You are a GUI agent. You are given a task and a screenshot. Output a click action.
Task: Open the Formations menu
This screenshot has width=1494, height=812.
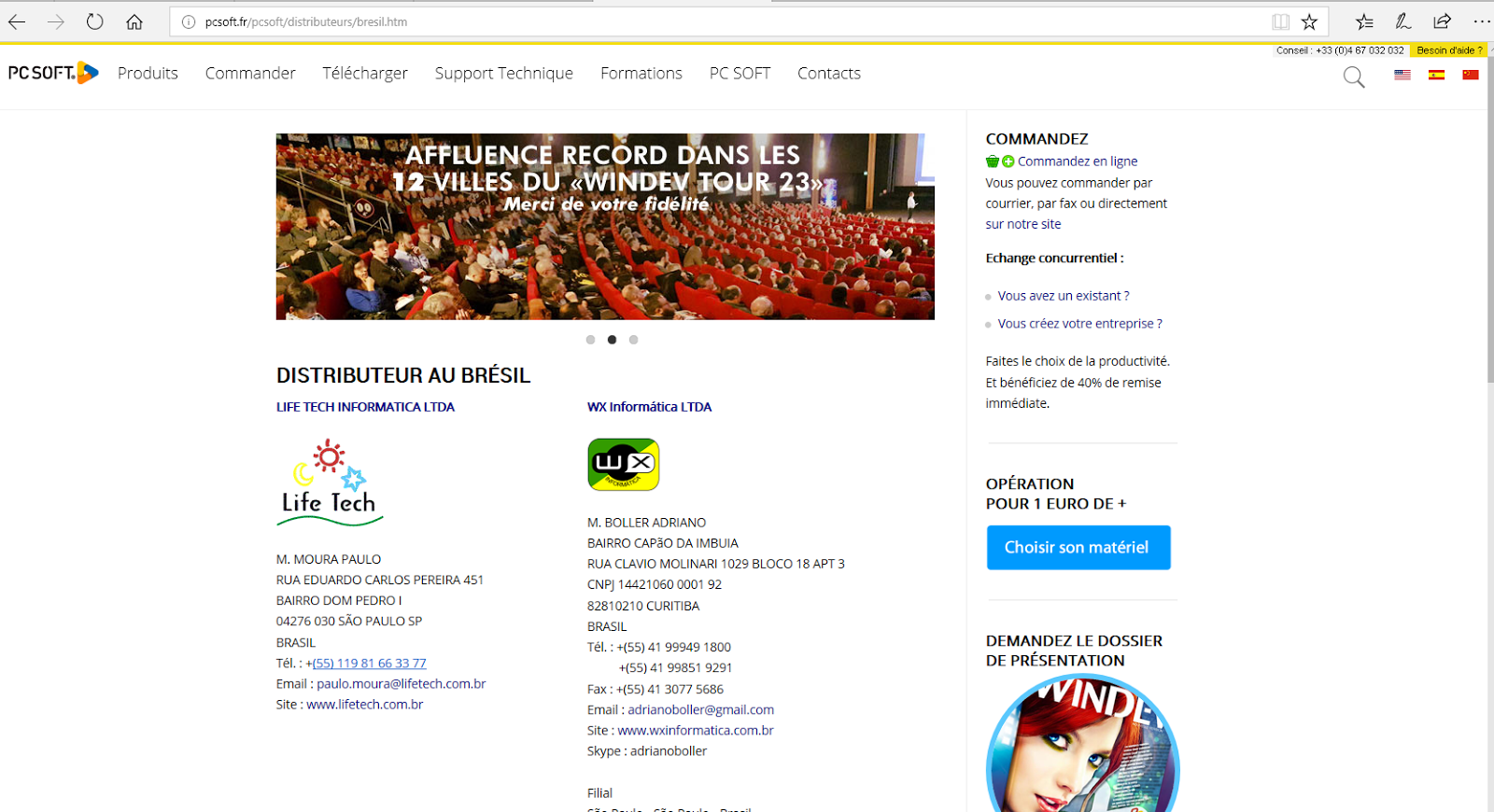click(x=641, y=73)
